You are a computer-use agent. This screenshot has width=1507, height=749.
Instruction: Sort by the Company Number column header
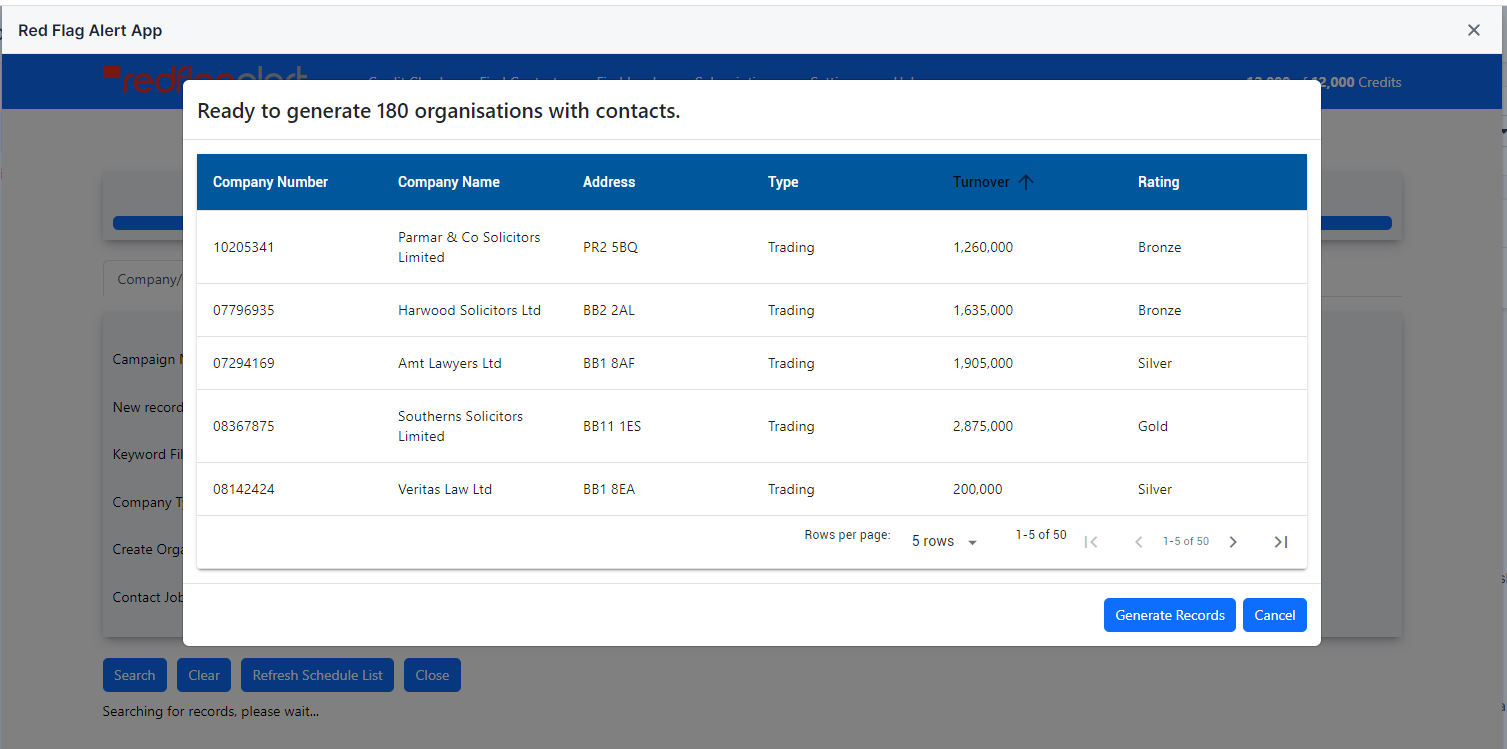[270, 182]
